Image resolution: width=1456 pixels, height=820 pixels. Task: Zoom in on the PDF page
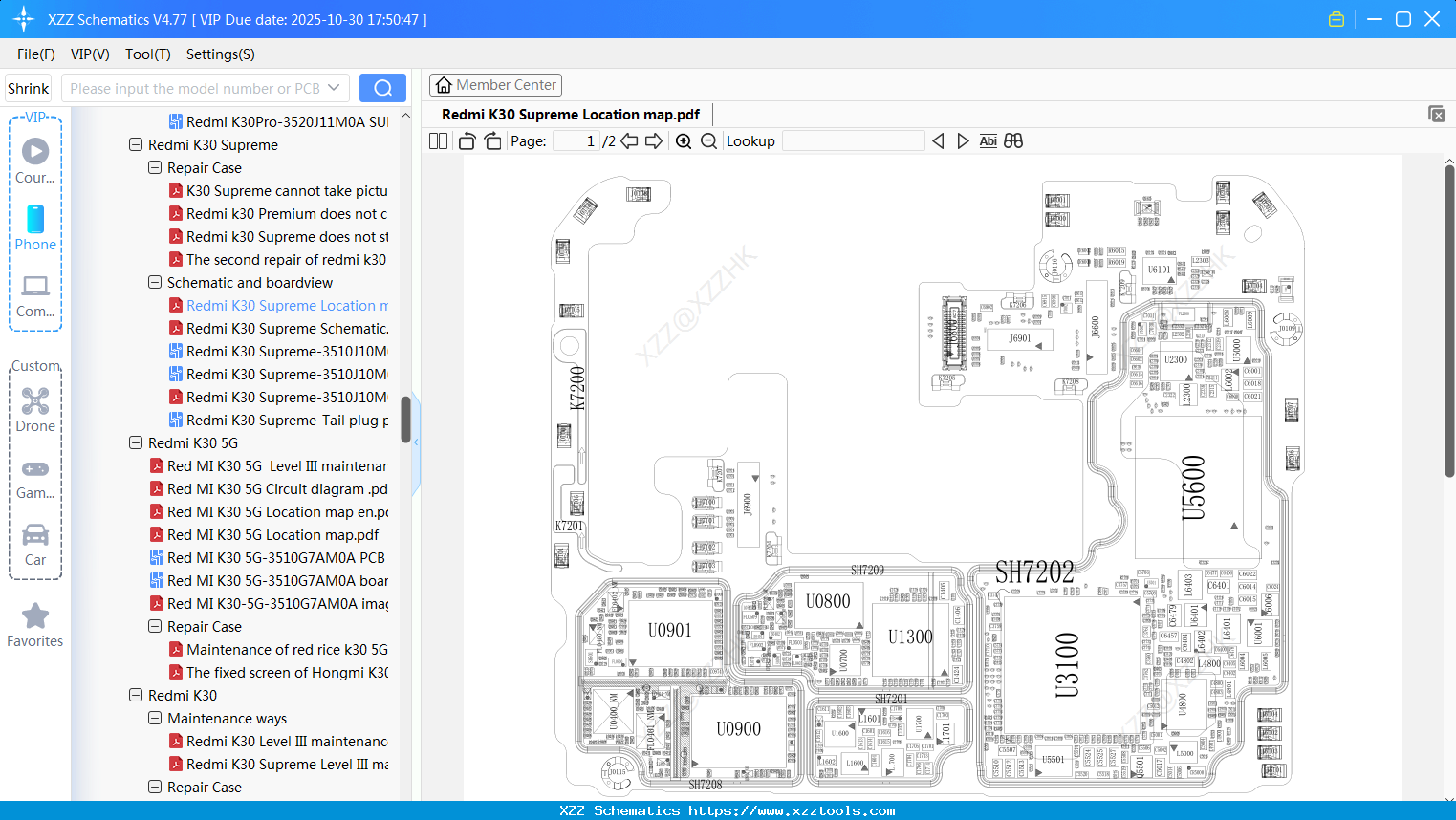(684, 140)
